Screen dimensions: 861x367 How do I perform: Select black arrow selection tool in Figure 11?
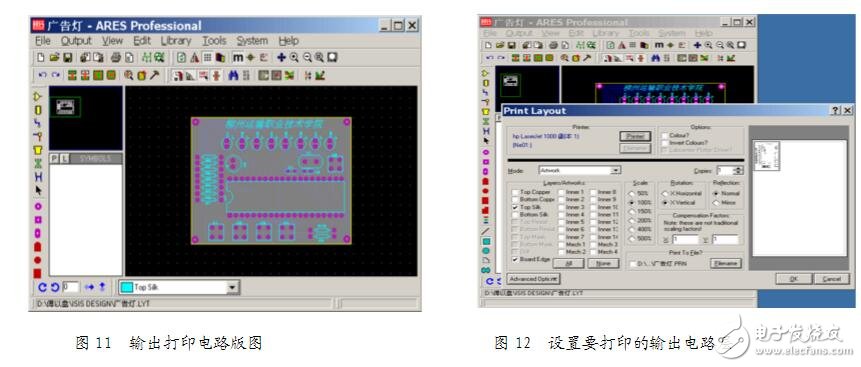click(x=37, y=190)
